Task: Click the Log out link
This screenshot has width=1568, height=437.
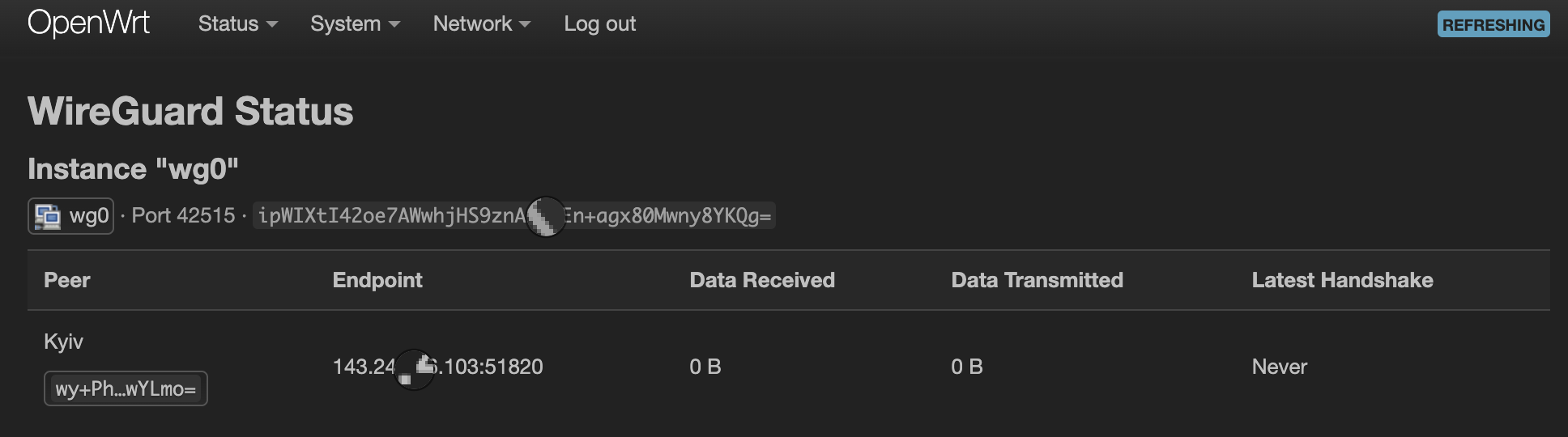Action: 600,24
